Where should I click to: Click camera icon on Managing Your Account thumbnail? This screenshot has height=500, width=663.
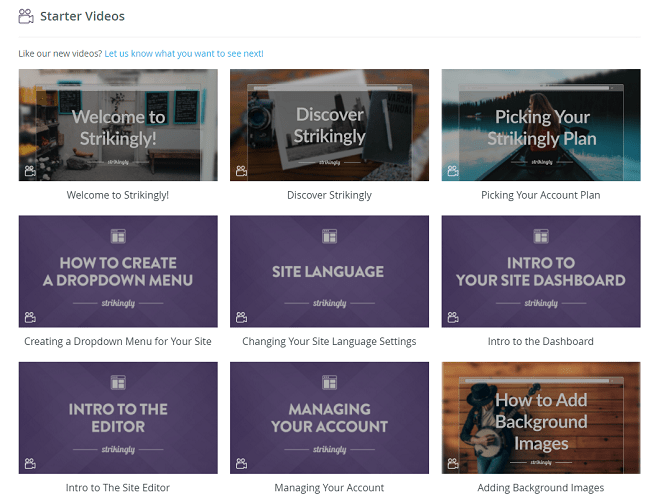(x=241, y=463)
